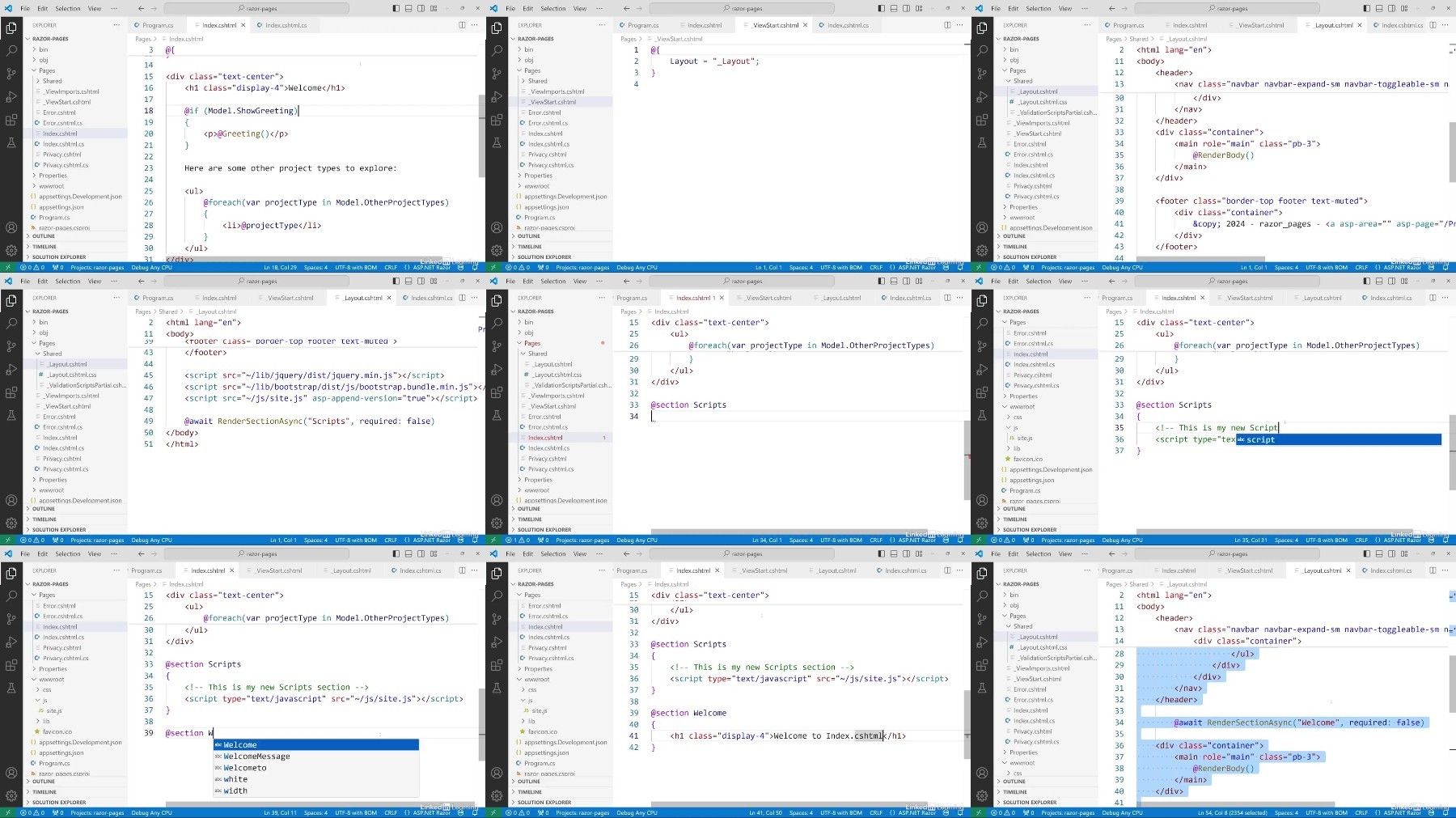Show Explorer via activity bar in middle-left window
1456x818 pixels.
[x=11, y=300]
